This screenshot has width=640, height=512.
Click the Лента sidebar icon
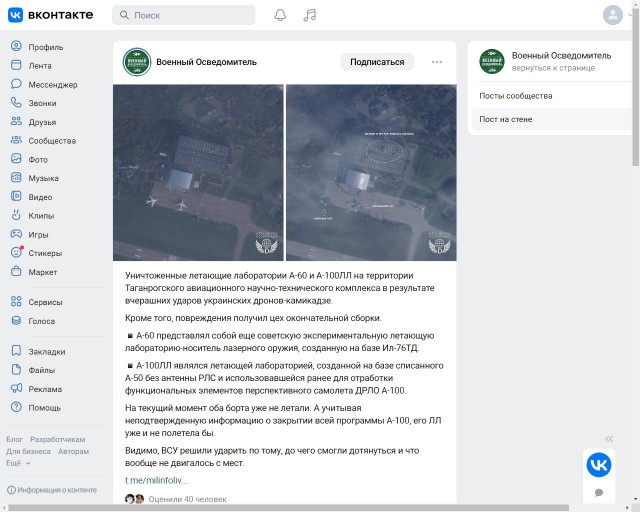(x=16, y=65)
